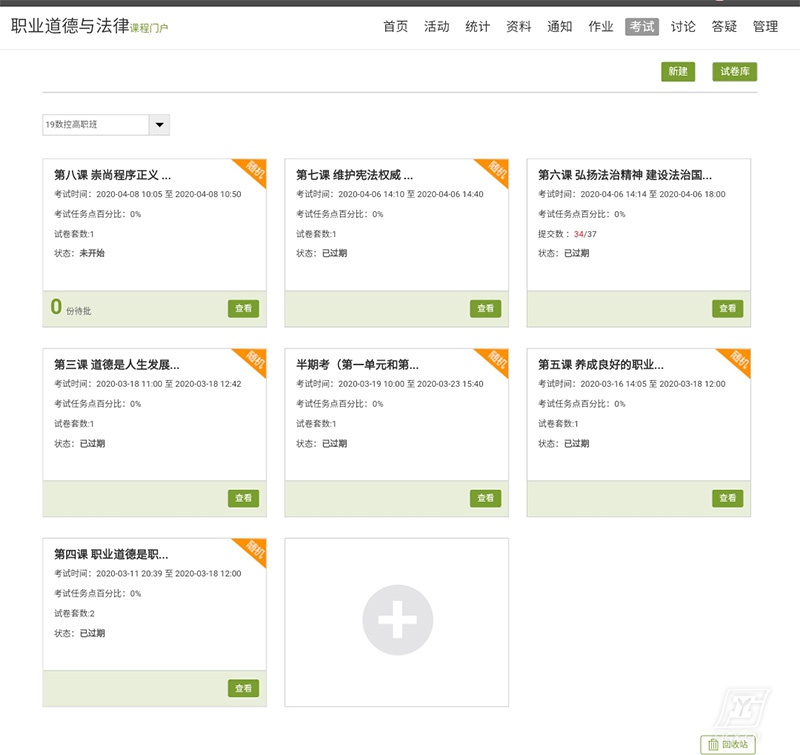Screen dimensions: 800x755
Task: View the 第八课 崇尚程序正义 exam
Action: (x=243, y=309)
